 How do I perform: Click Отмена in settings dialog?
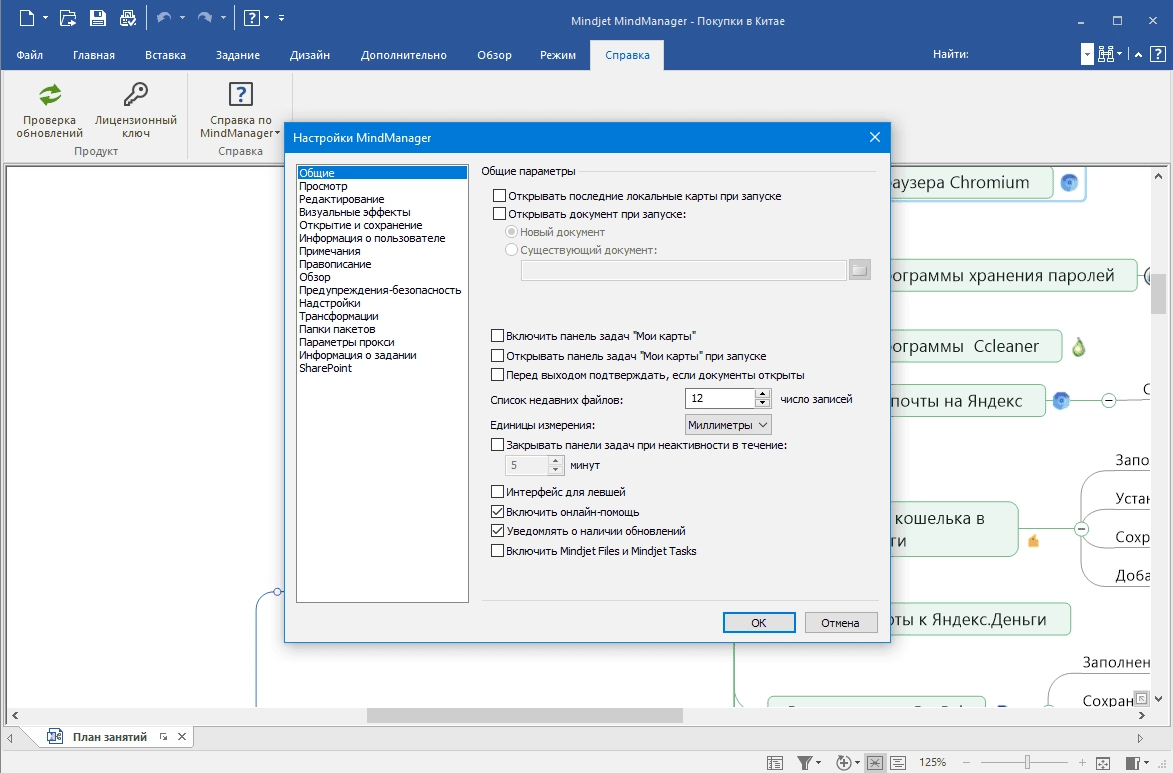[840, 623]
